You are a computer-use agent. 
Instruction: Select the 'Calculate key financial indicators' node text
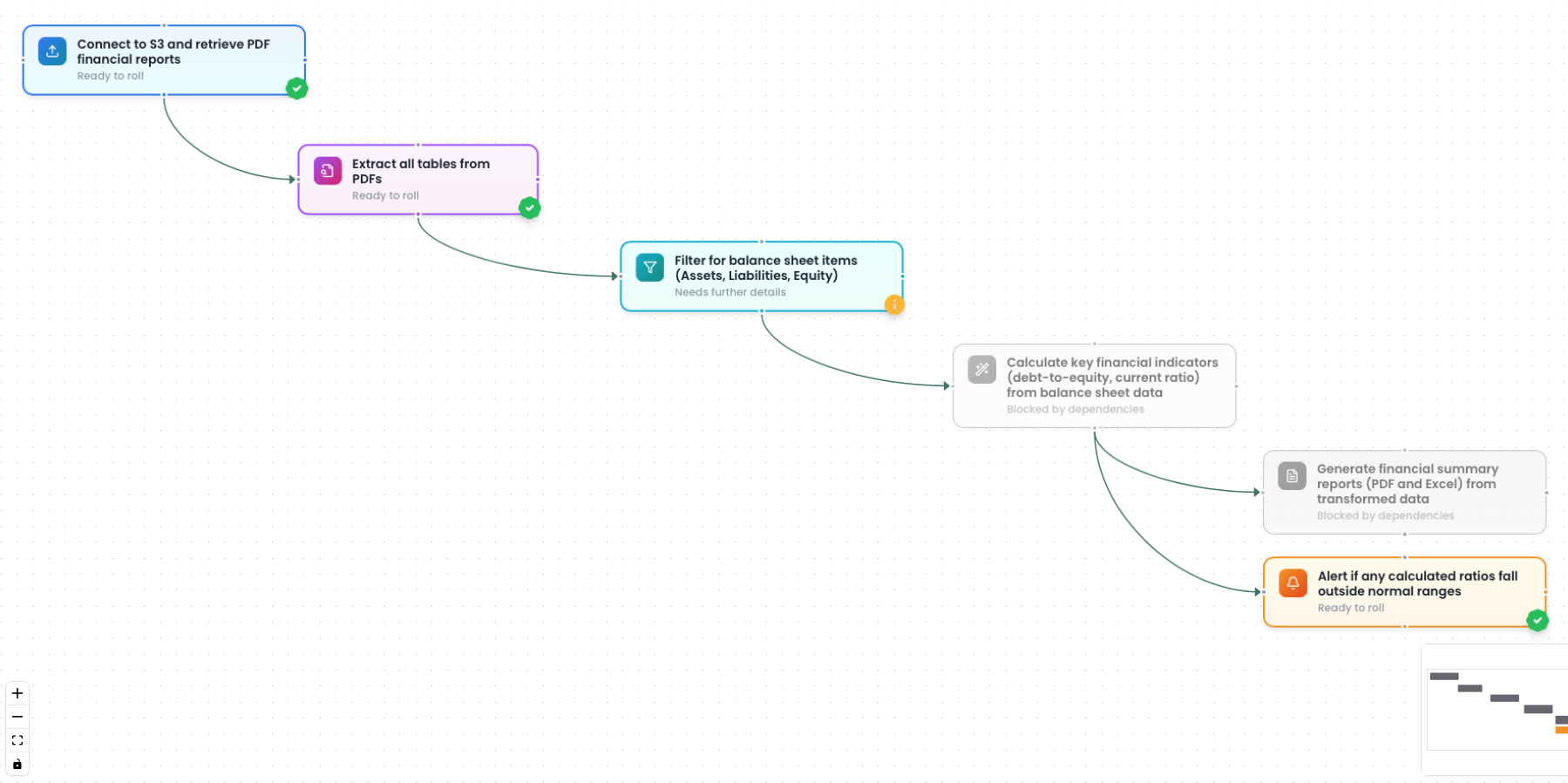coord(1111,378)
